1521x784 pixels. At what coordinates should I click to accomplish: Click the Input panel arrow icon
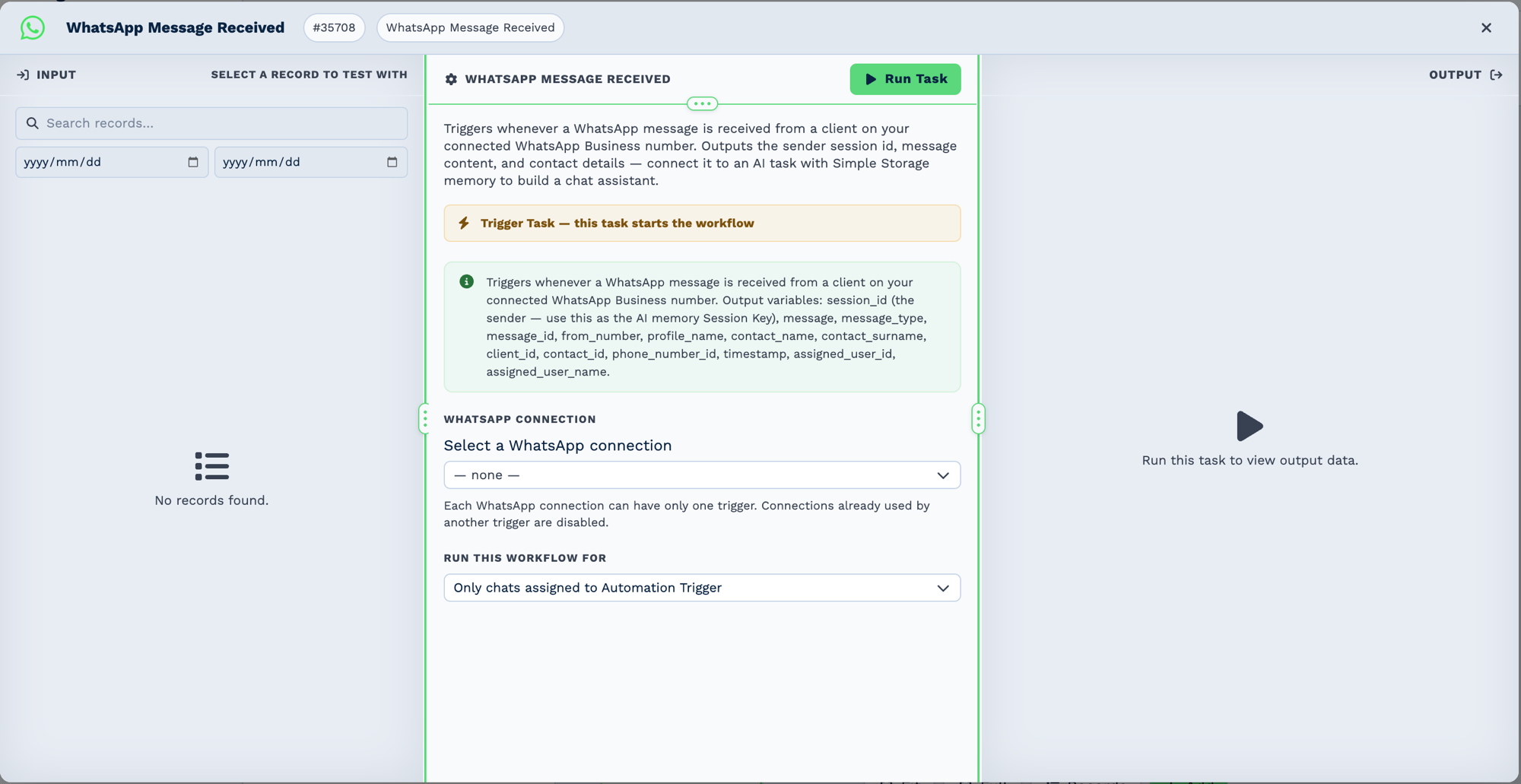click(24, 75)
